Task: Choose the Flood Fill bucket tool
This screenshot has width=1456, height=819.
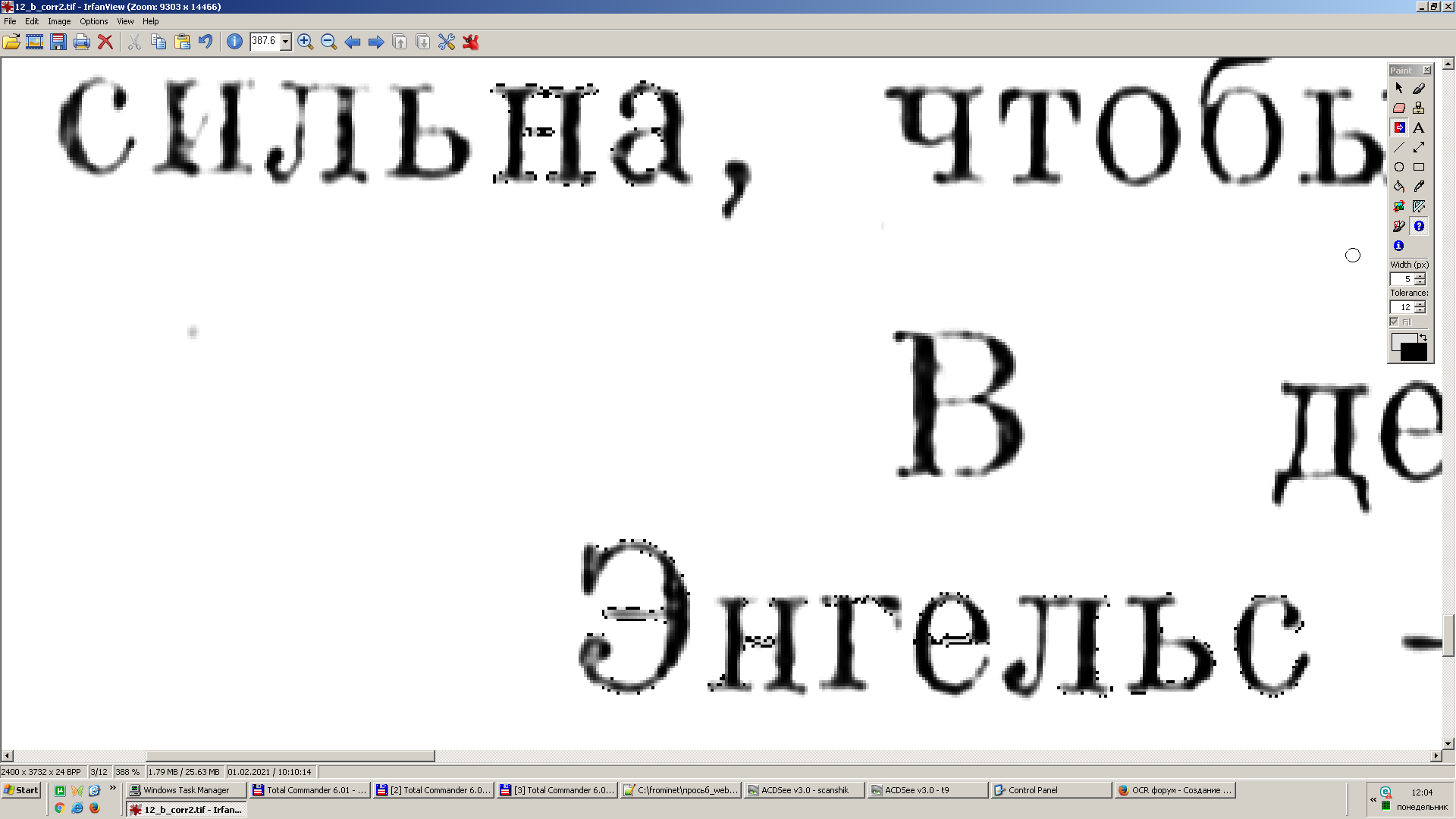Action: pyautogui.click(x=1399, y=187)
